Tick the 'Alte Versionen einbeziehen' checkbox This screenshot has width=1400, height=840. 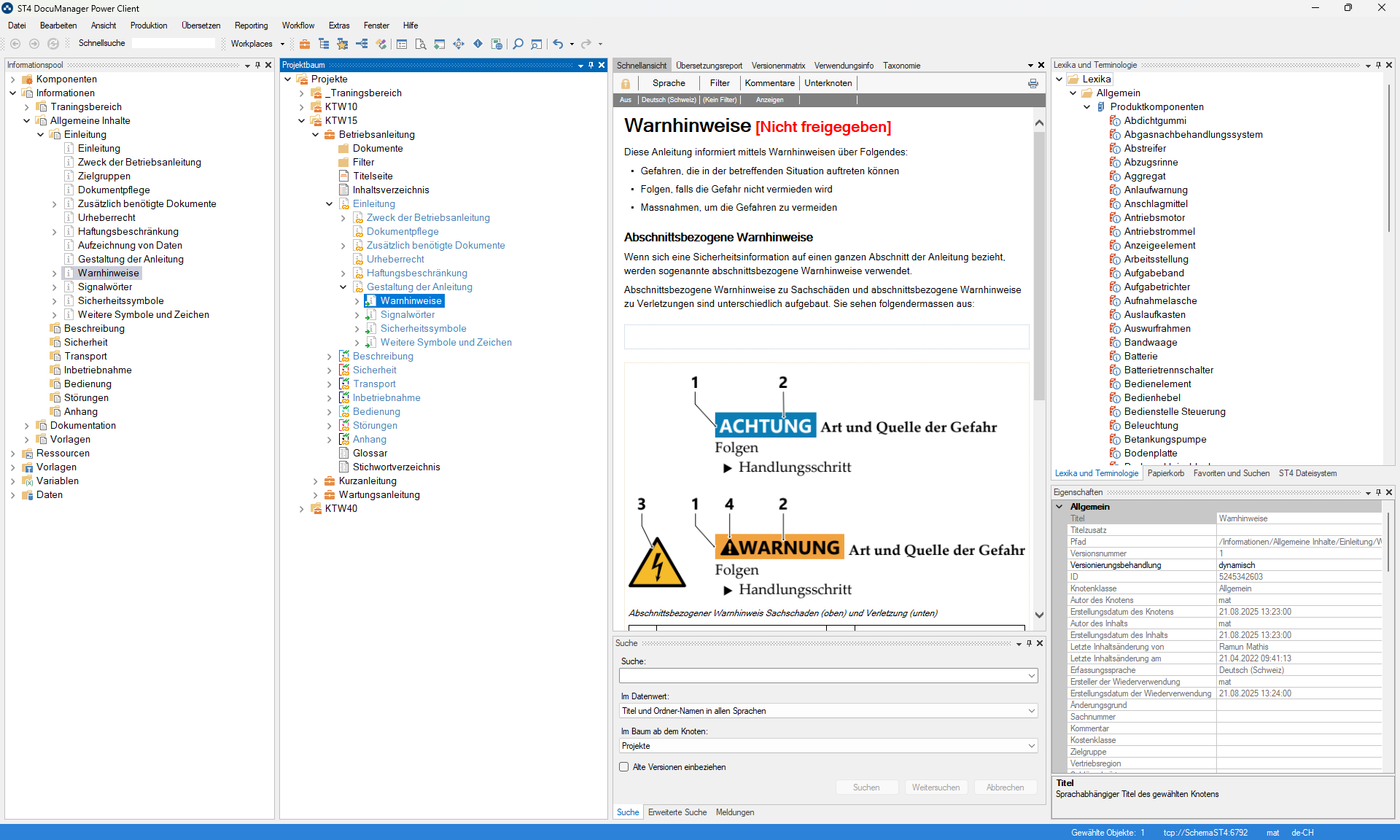[624, 767]
